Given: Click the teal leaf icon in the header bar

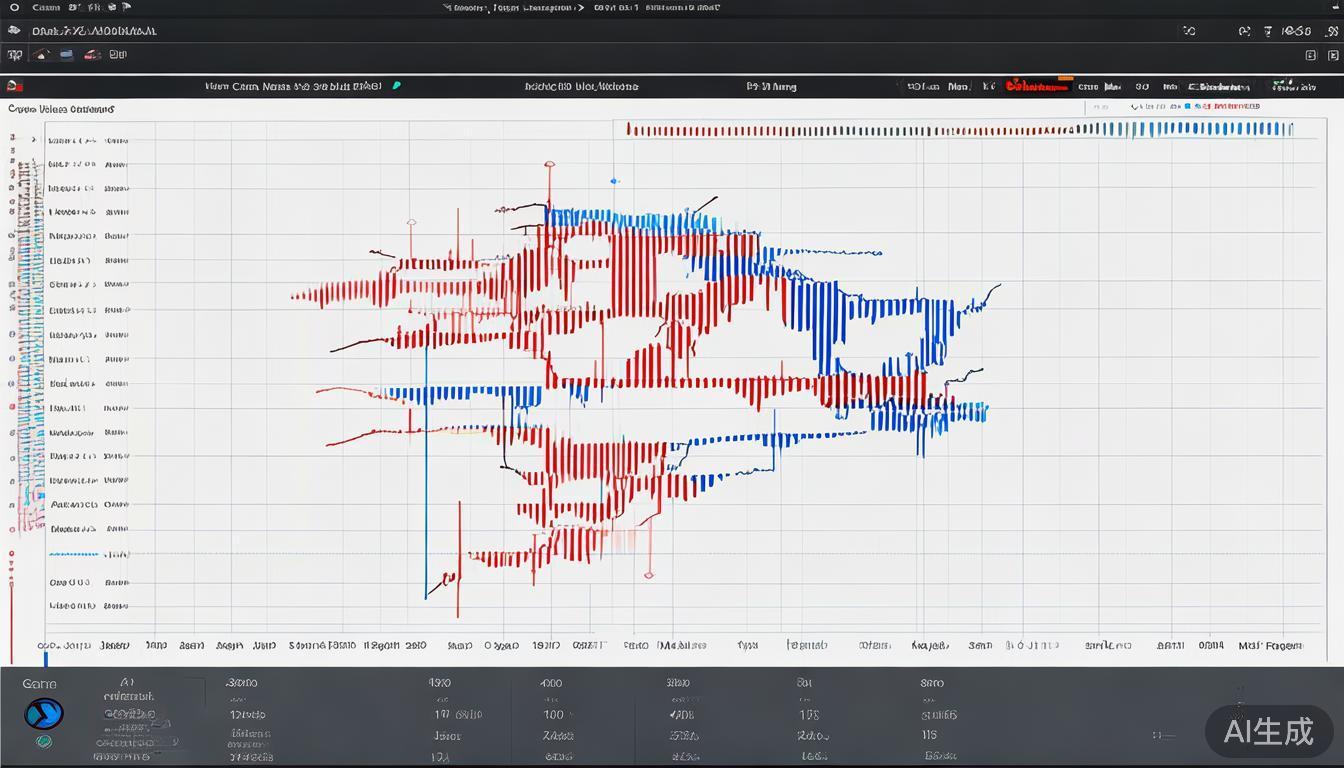Looking at the screenshot, I should 397,86.
